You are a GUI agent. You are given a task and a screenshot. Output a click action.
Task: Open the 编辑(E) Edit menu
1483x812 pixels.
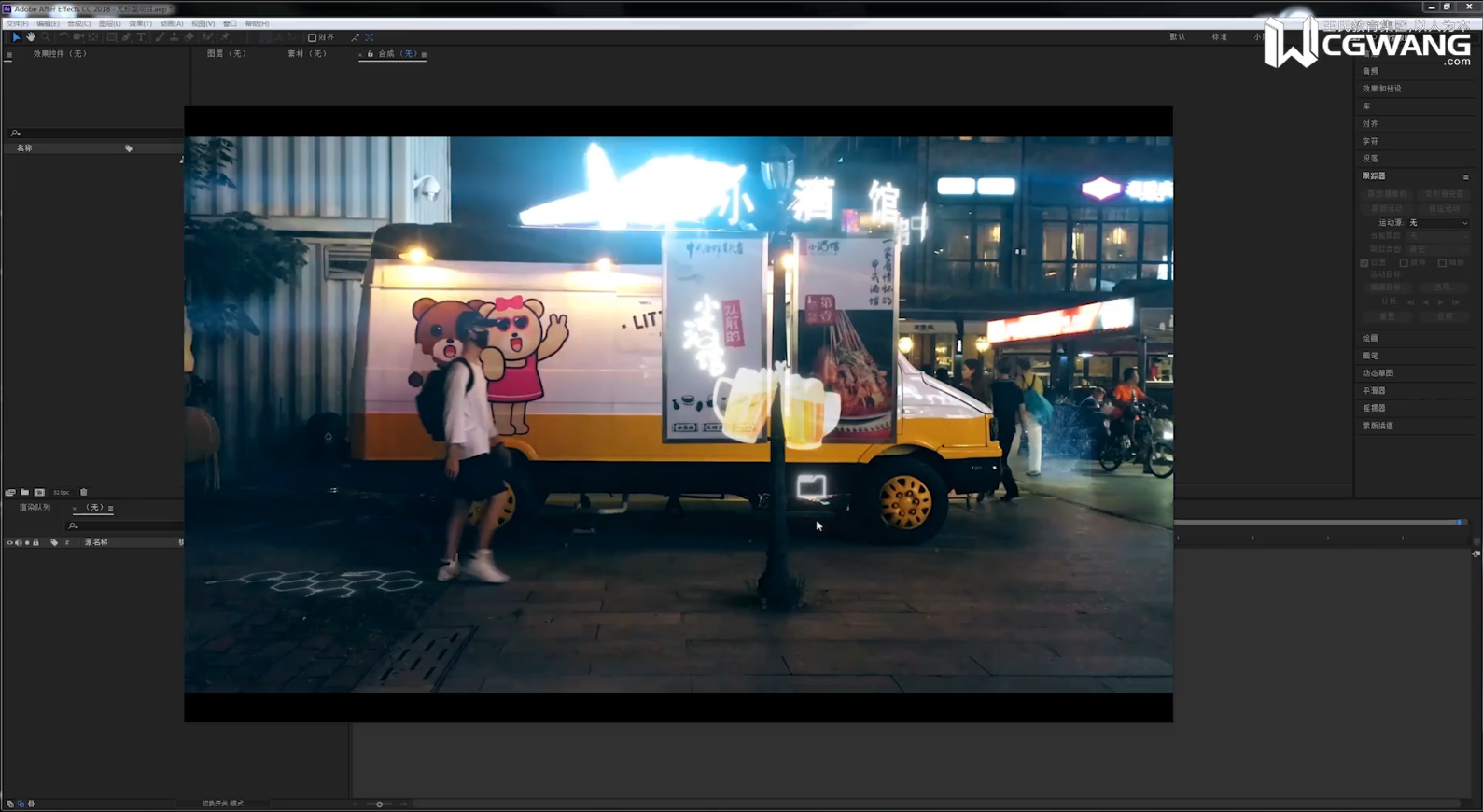48,23
